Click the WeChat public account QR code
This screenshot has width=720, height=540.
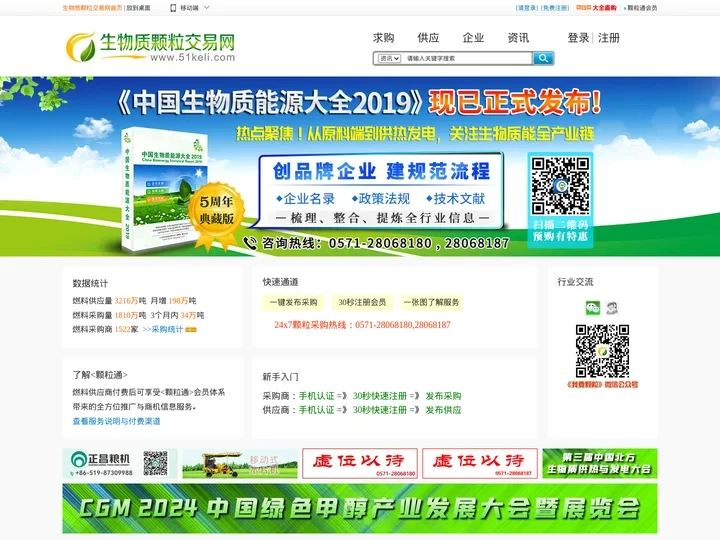point(602,351)
